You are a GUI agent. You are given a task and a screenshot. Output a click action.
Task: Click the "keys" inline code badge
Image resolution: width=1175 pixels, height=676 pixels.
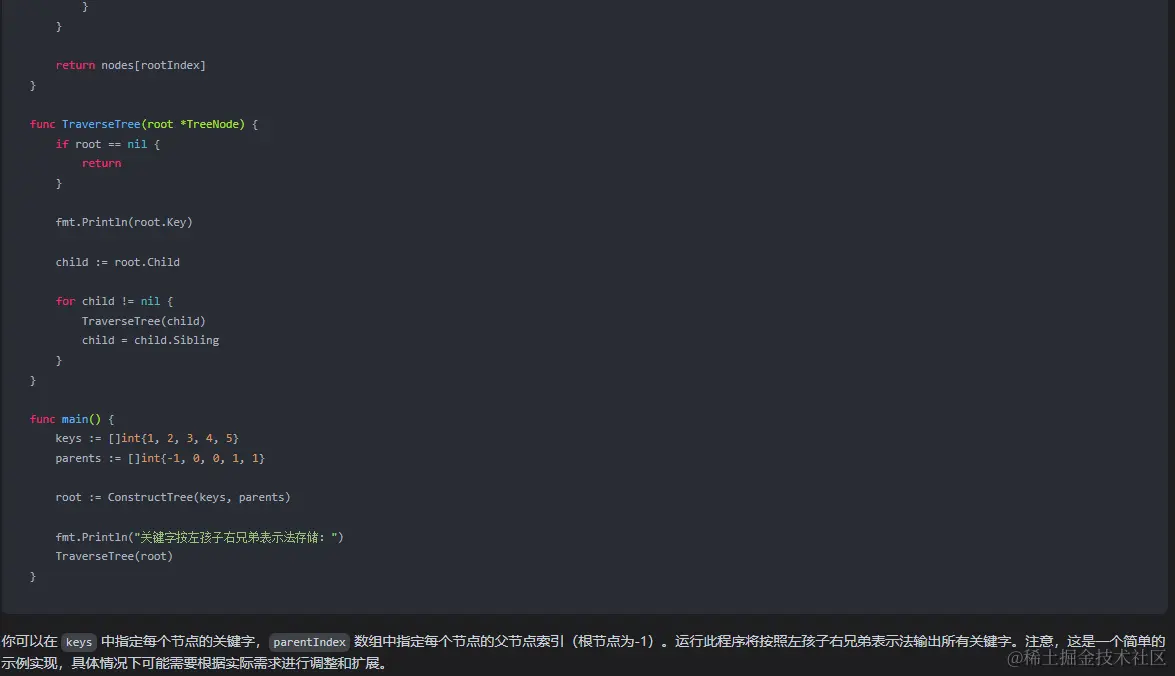pos(78,642)
